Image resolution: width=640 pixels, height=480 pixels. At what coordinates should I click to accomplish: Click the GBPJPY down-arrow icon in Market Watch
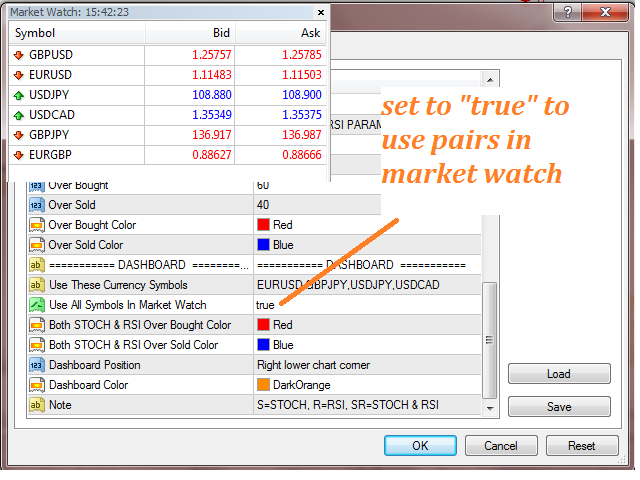coord(18,135)
